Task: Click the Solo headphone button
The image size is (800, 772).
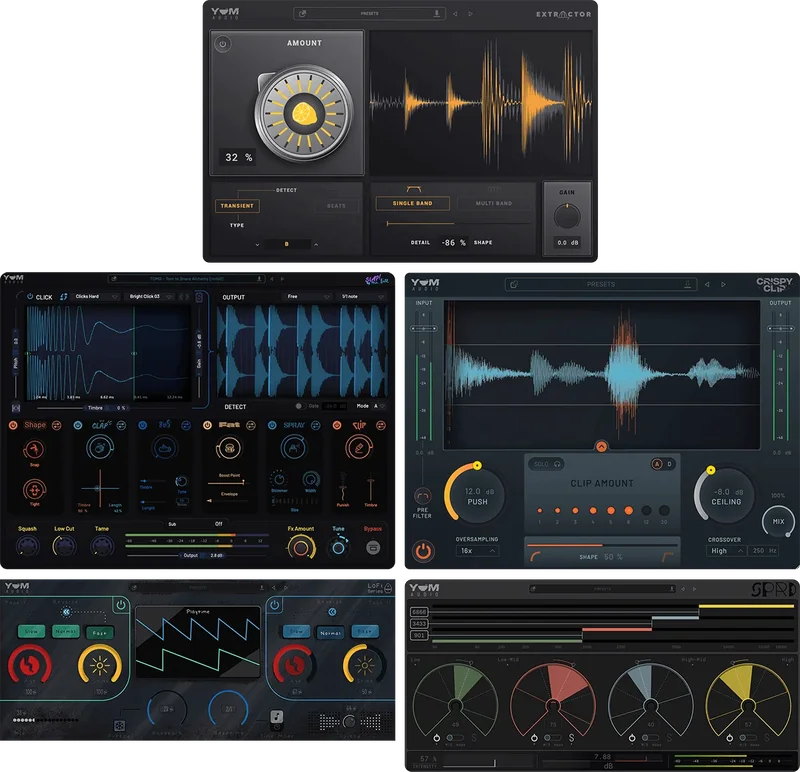Action: click(x=548, y=464)
